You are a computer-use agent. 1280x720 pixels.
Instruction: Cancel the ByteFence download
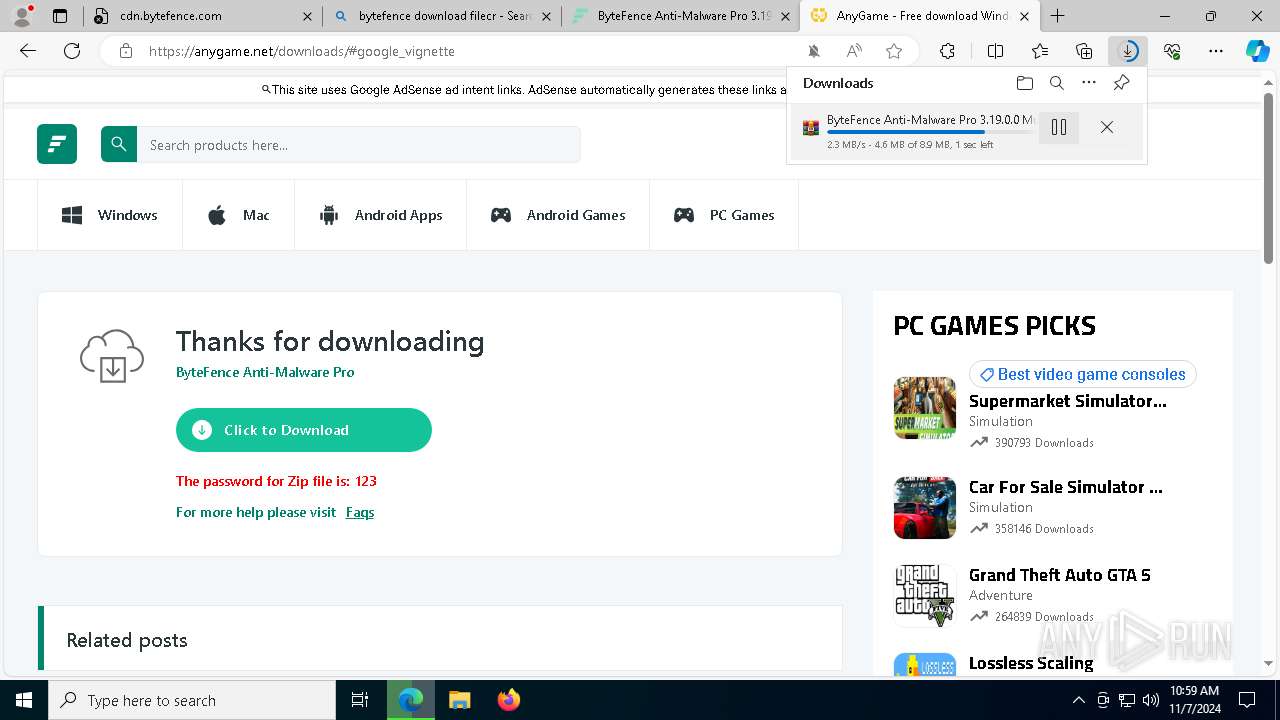tap(1107, 127)
